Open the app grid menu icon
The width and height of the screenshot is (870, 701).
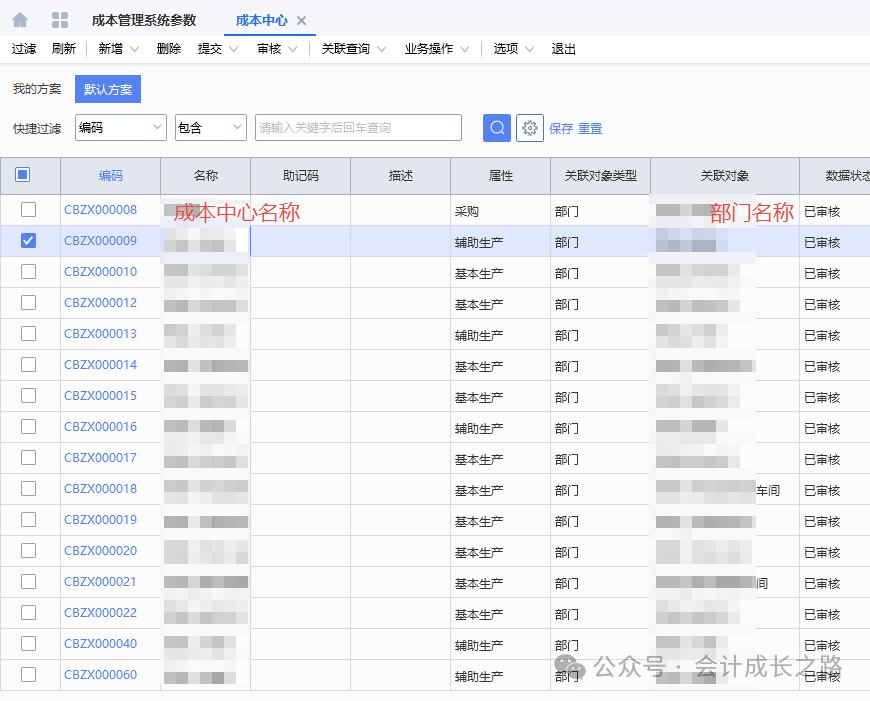[x=60, y=20]
